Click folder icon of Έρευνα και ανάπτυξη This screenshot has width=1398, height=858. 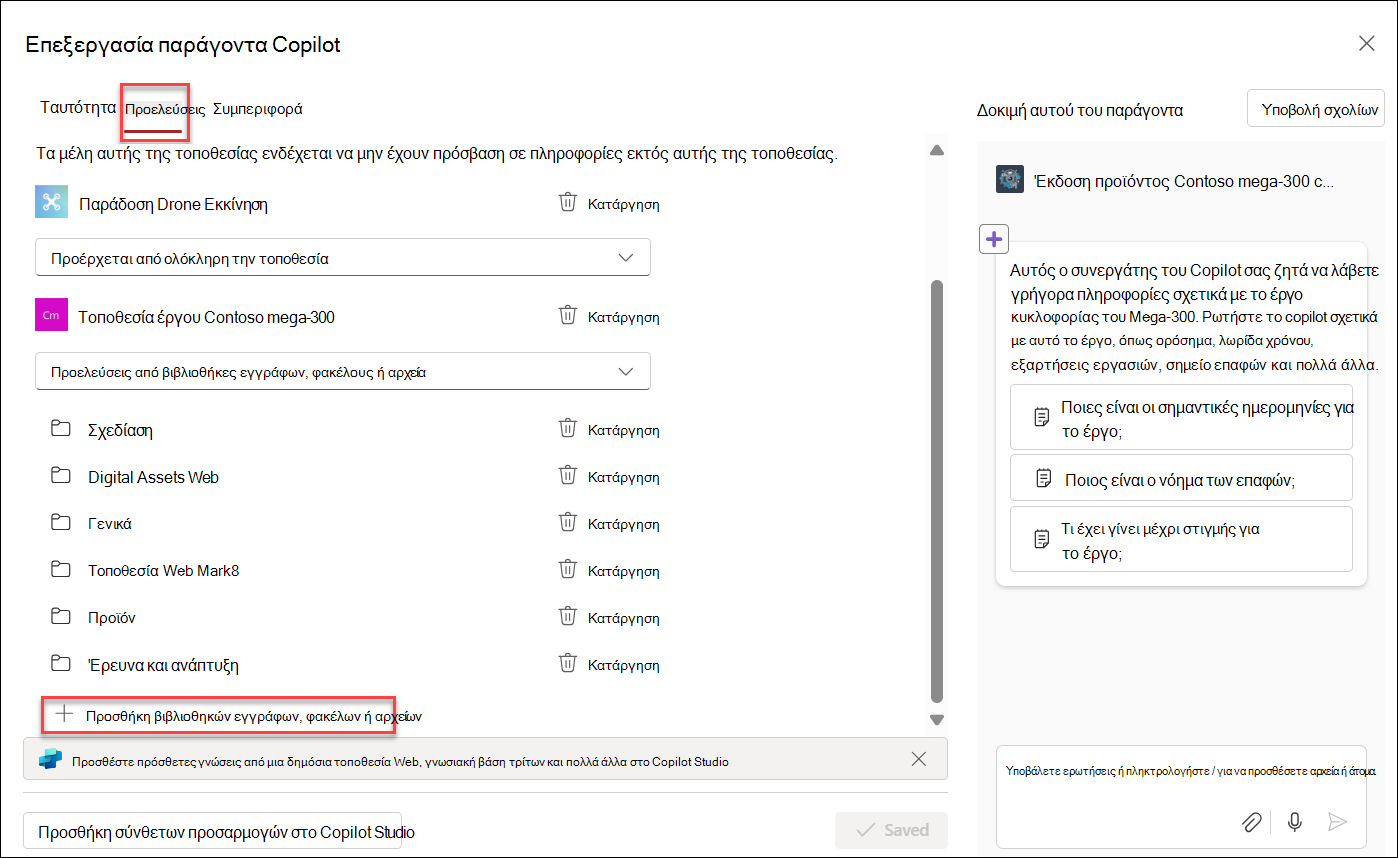point(61,664)
